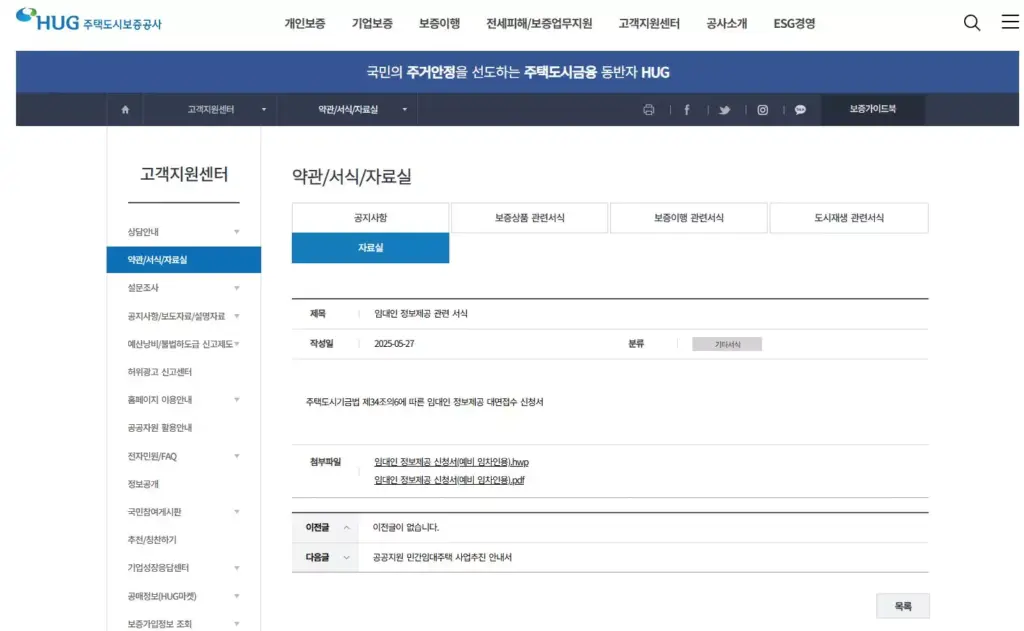Select the 보증이행 관련서식 tab

(687, 217)
